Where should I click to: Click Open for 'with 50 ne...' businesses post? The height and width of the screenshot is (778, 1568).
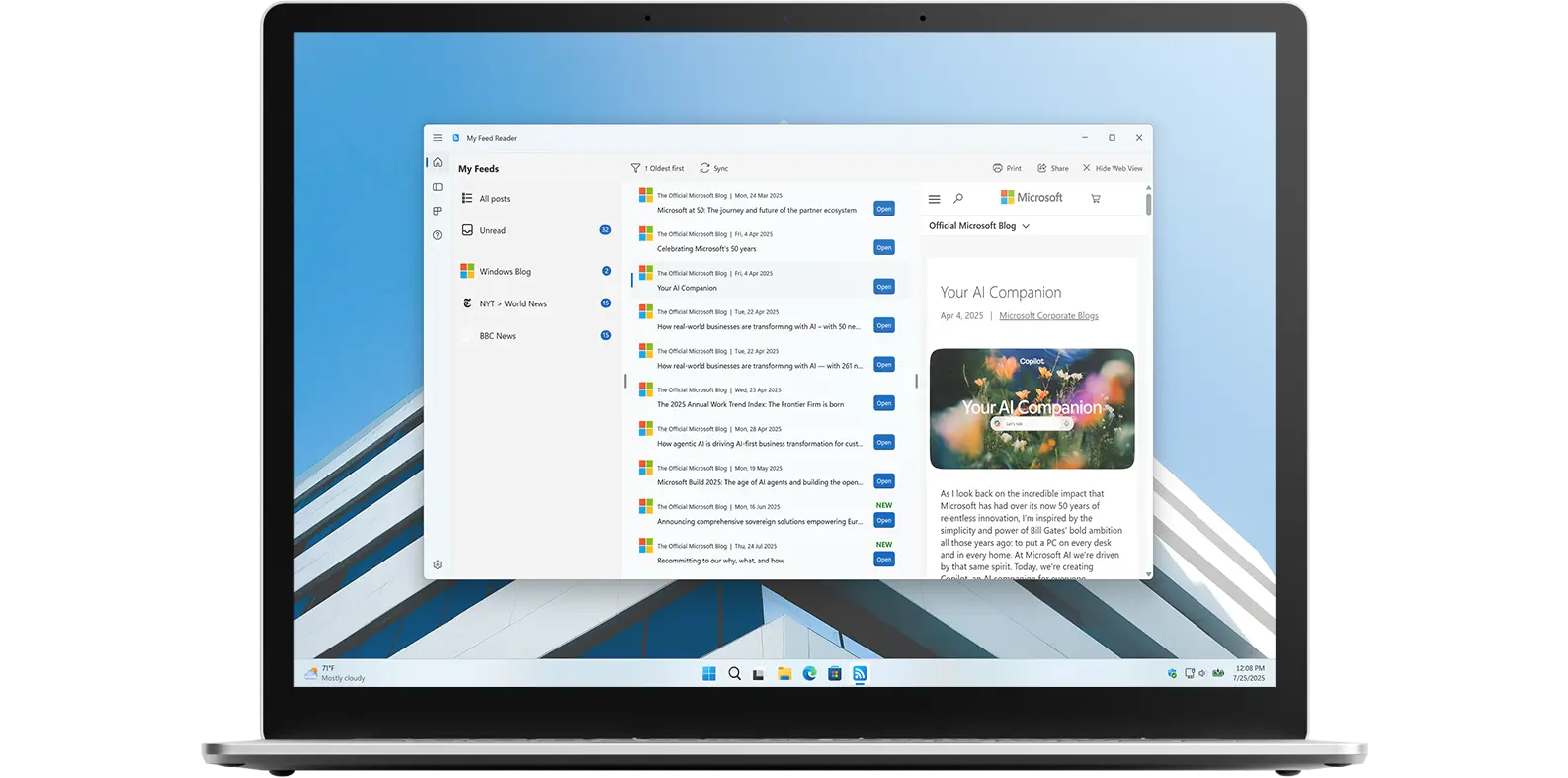(884, 325)
